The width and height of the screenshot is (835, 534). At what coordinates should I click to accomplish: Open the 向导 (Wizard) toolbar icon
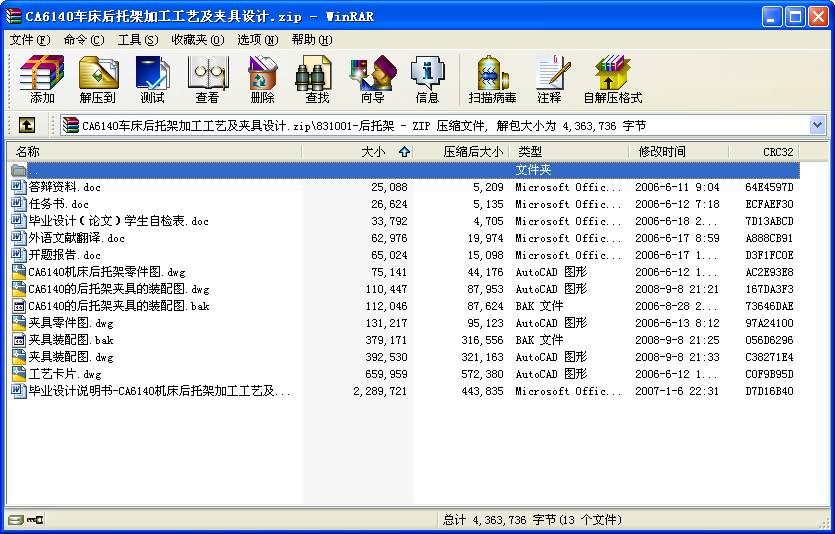point(372,79)
